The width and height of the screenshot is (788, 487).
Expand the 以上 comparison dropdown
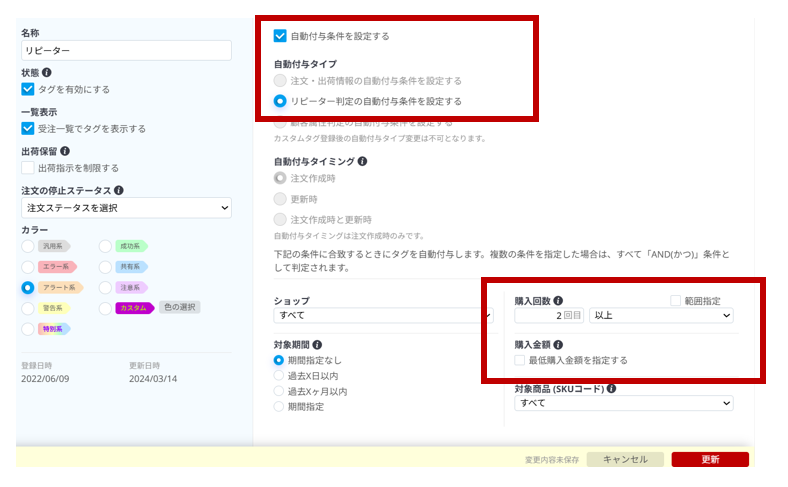tap(660, 316)
